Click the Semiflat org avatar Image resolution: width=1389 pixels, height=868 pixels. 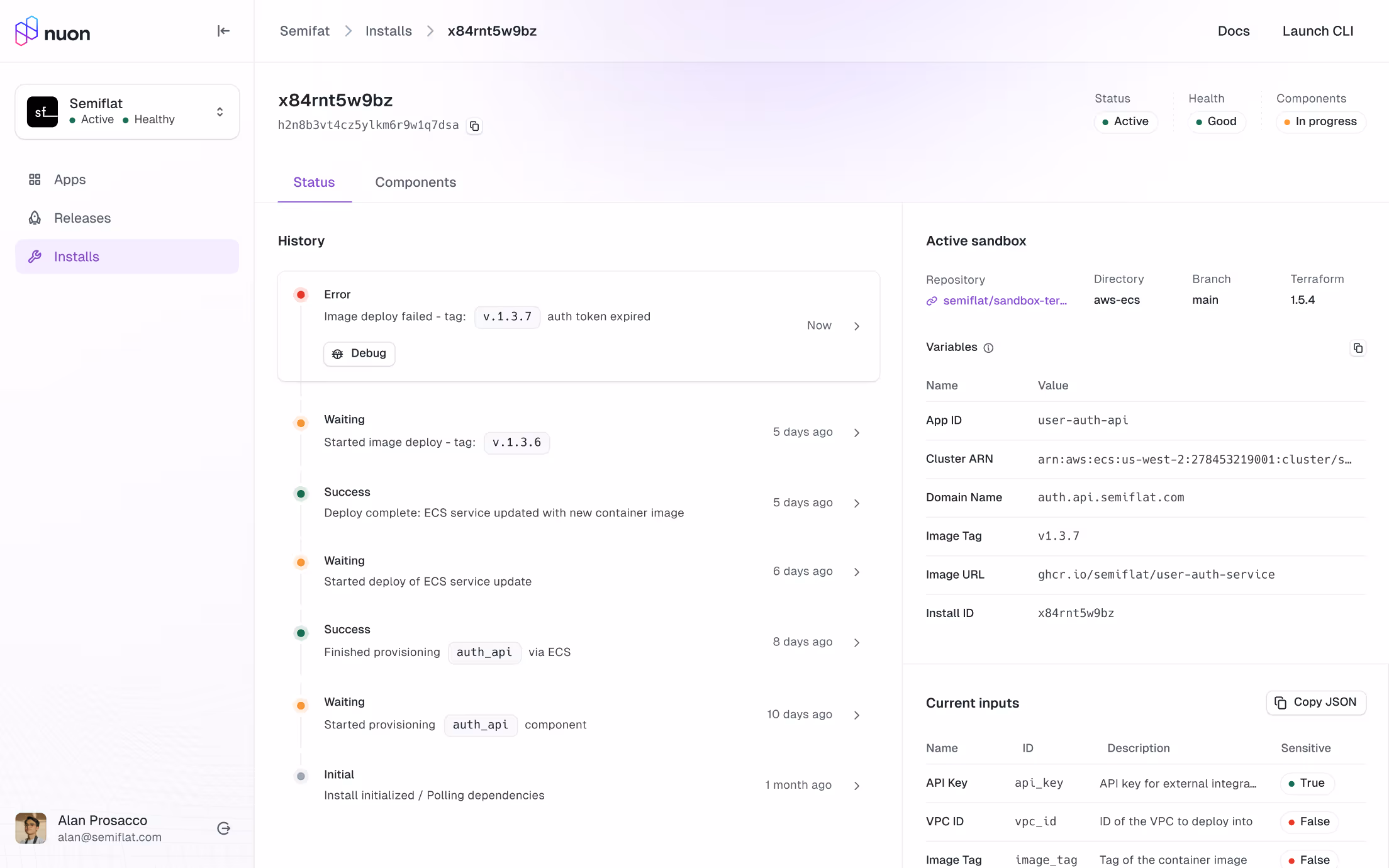coord(42,112)
